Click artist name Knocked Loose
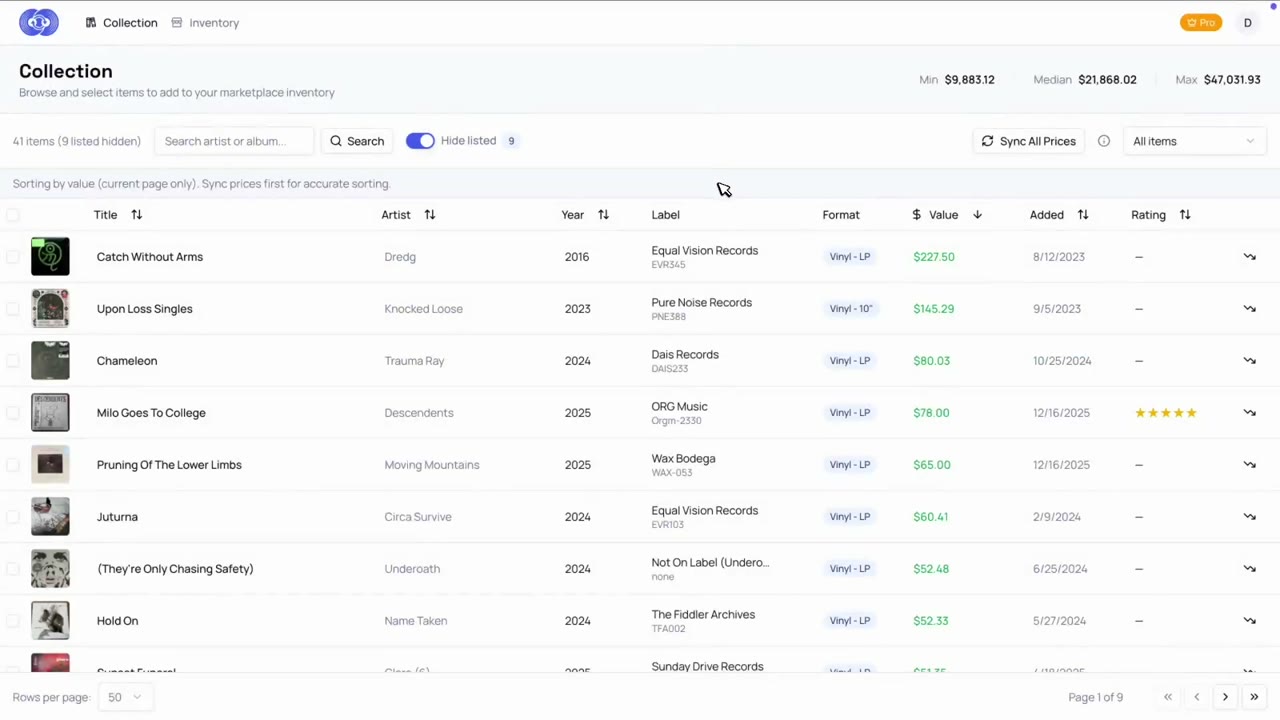This screenshot has width=1280, height=720. click(423, 309)
